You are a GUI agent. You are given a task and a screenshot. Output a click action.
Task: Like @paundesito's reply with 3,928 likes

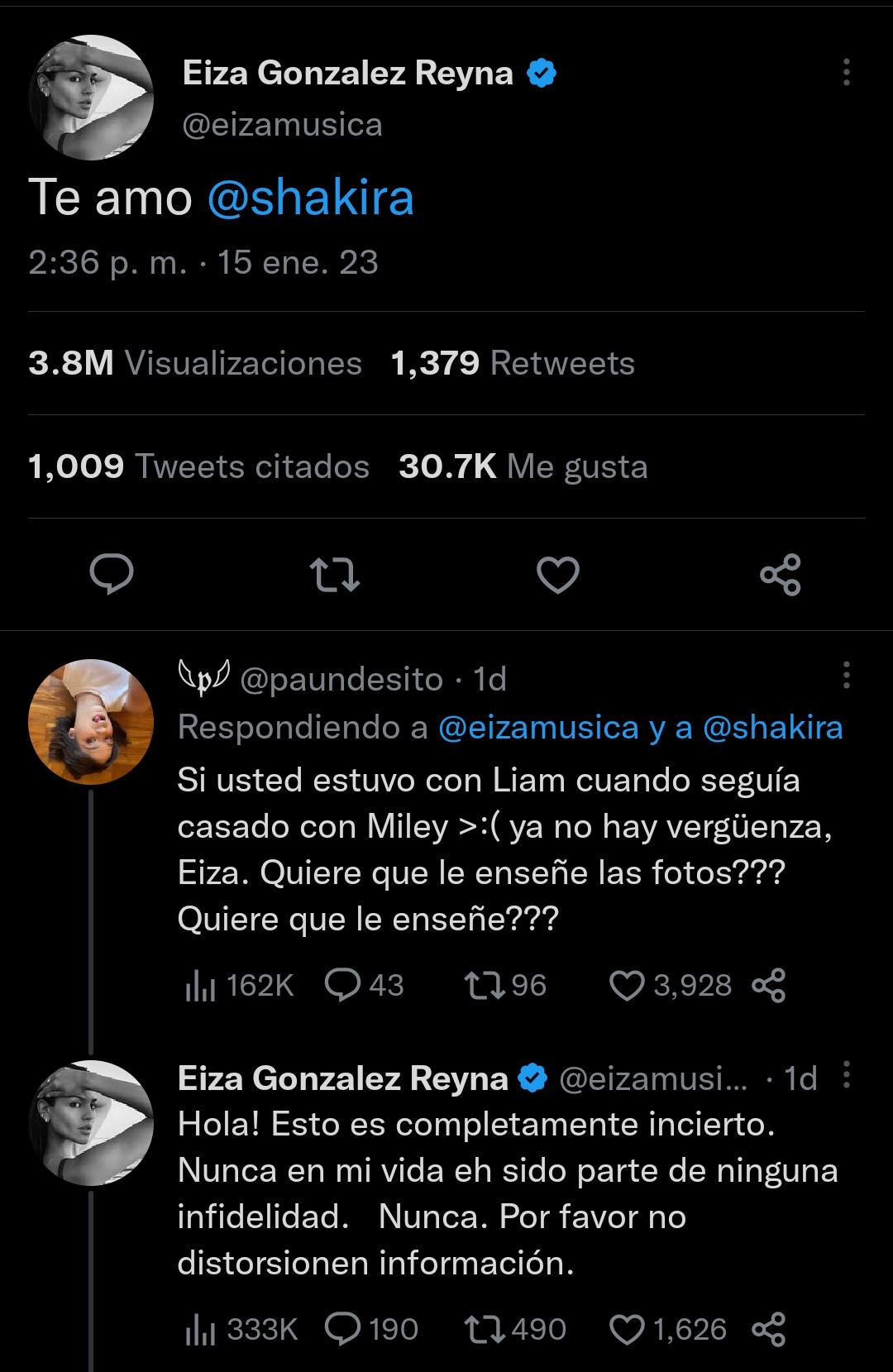tap(626, 985)
